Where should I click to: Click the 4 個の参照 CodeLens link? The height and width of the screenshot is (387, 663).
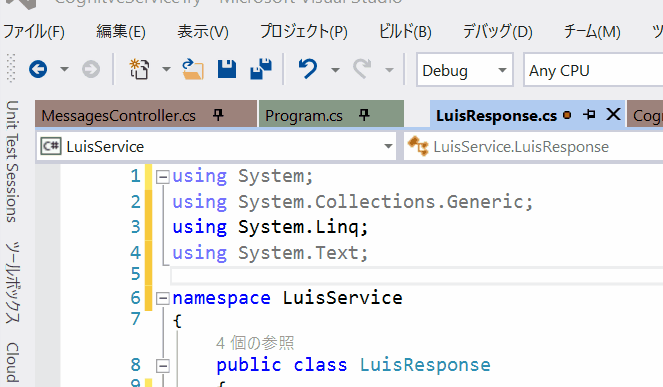point(255,343)
